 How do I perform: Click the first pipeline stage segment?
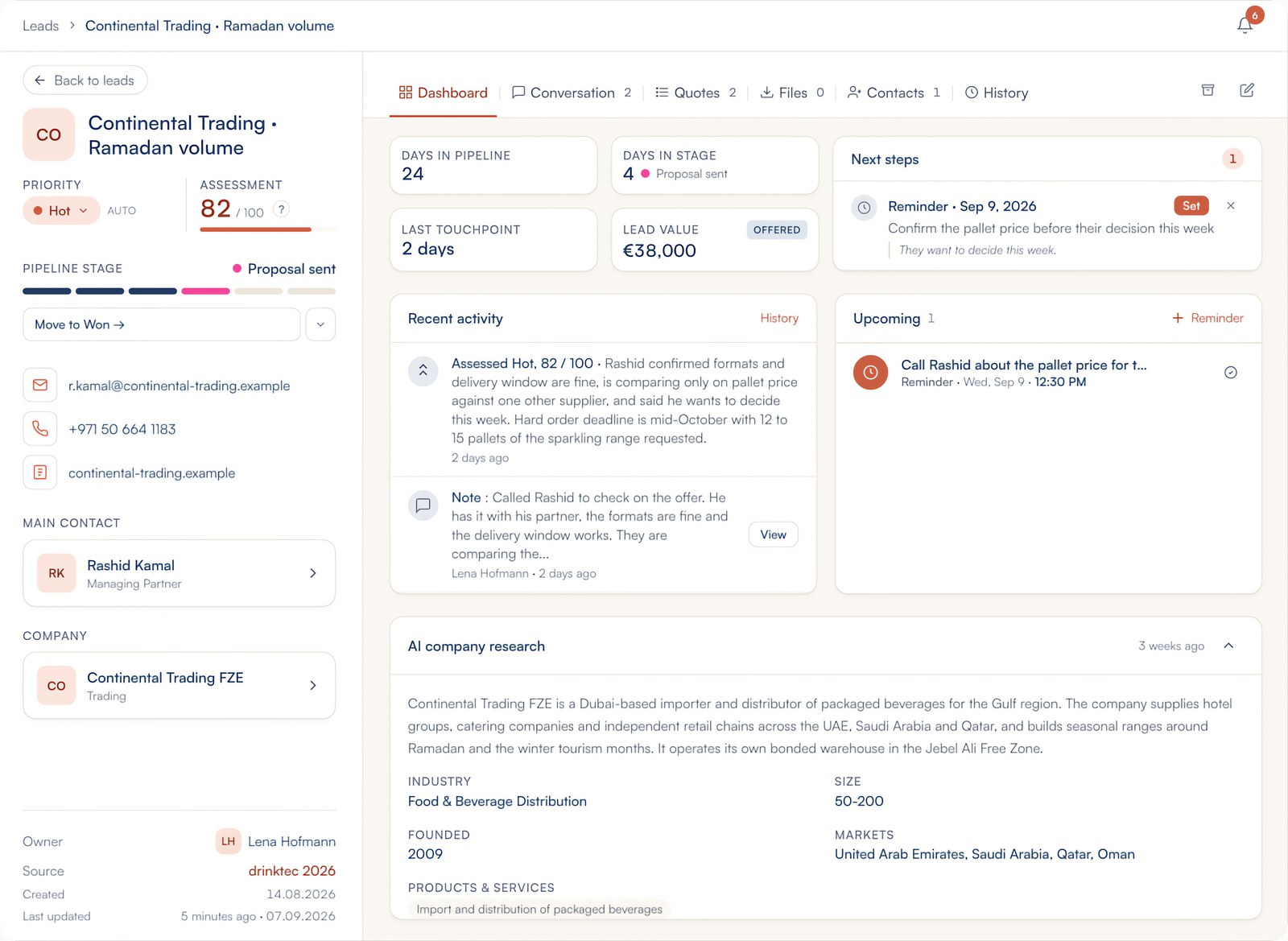click(x=47, y=291)
